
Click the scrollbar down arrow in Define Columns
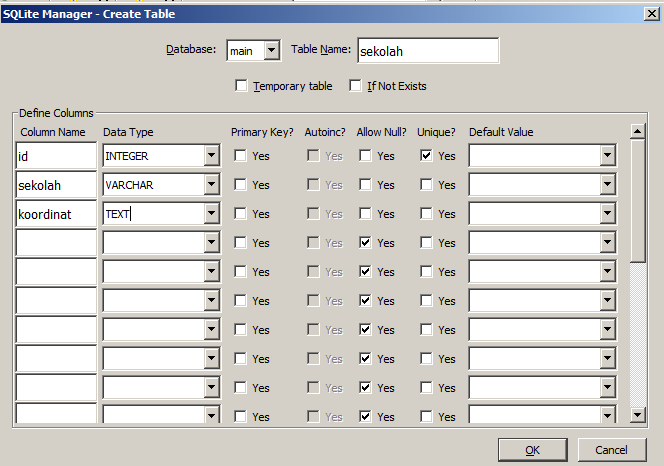[x=637, y=414]
